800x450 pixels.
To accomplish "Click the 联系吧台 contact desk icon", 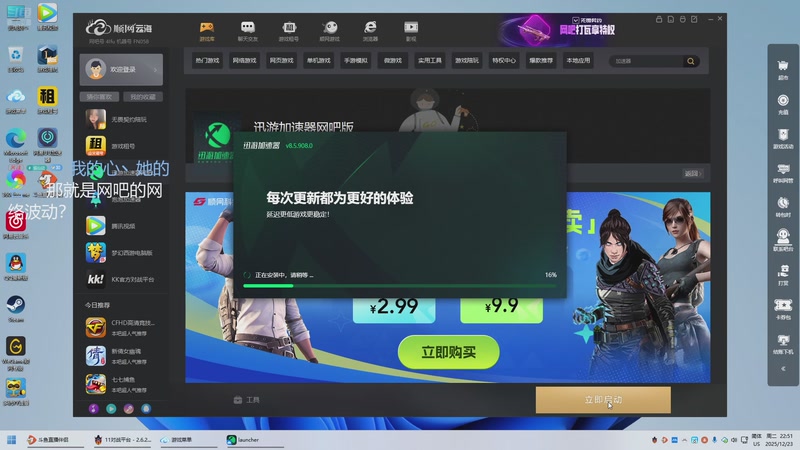I will [783, 241].
